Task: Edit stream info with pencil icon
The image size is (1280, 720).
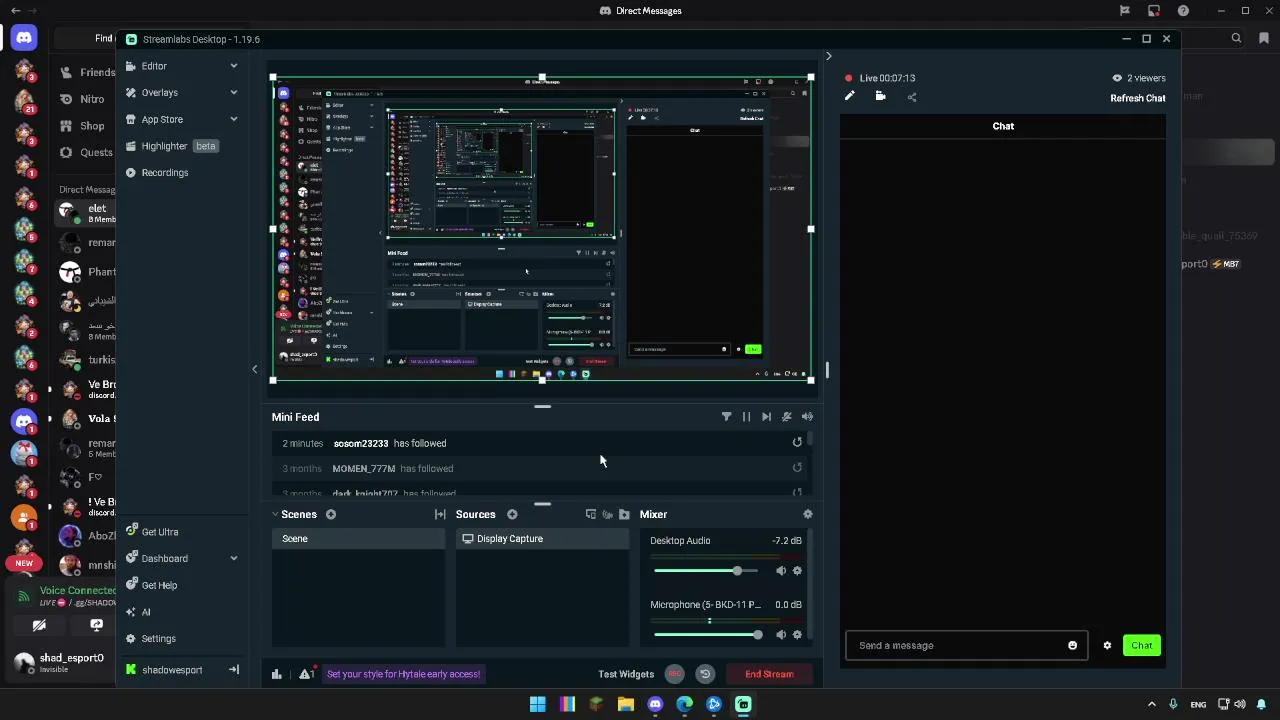Action: pyautogui.click(x=850, y=97)
